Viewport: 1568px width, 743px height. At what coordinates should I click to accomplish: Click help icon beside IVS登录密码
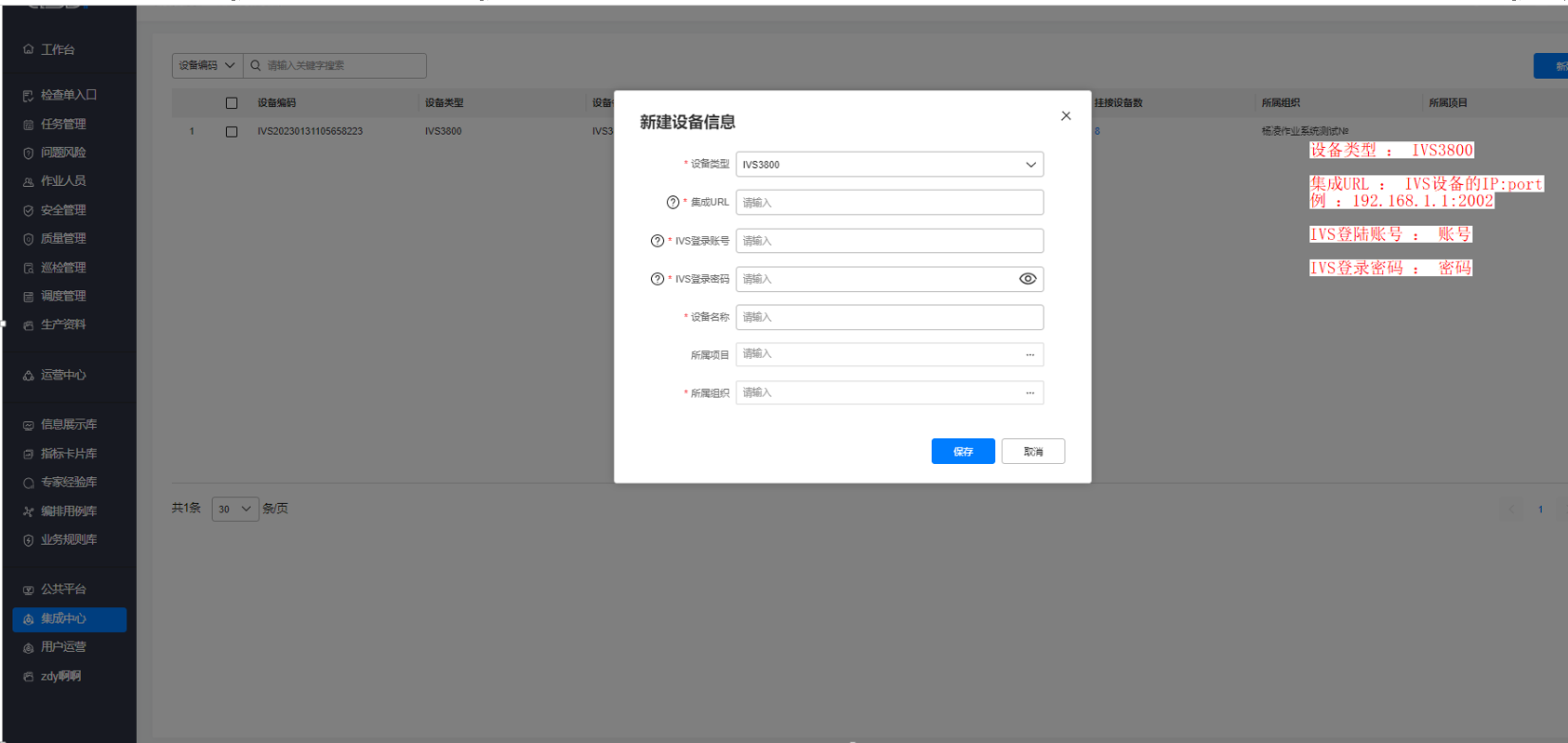click(x=658, y=279)
